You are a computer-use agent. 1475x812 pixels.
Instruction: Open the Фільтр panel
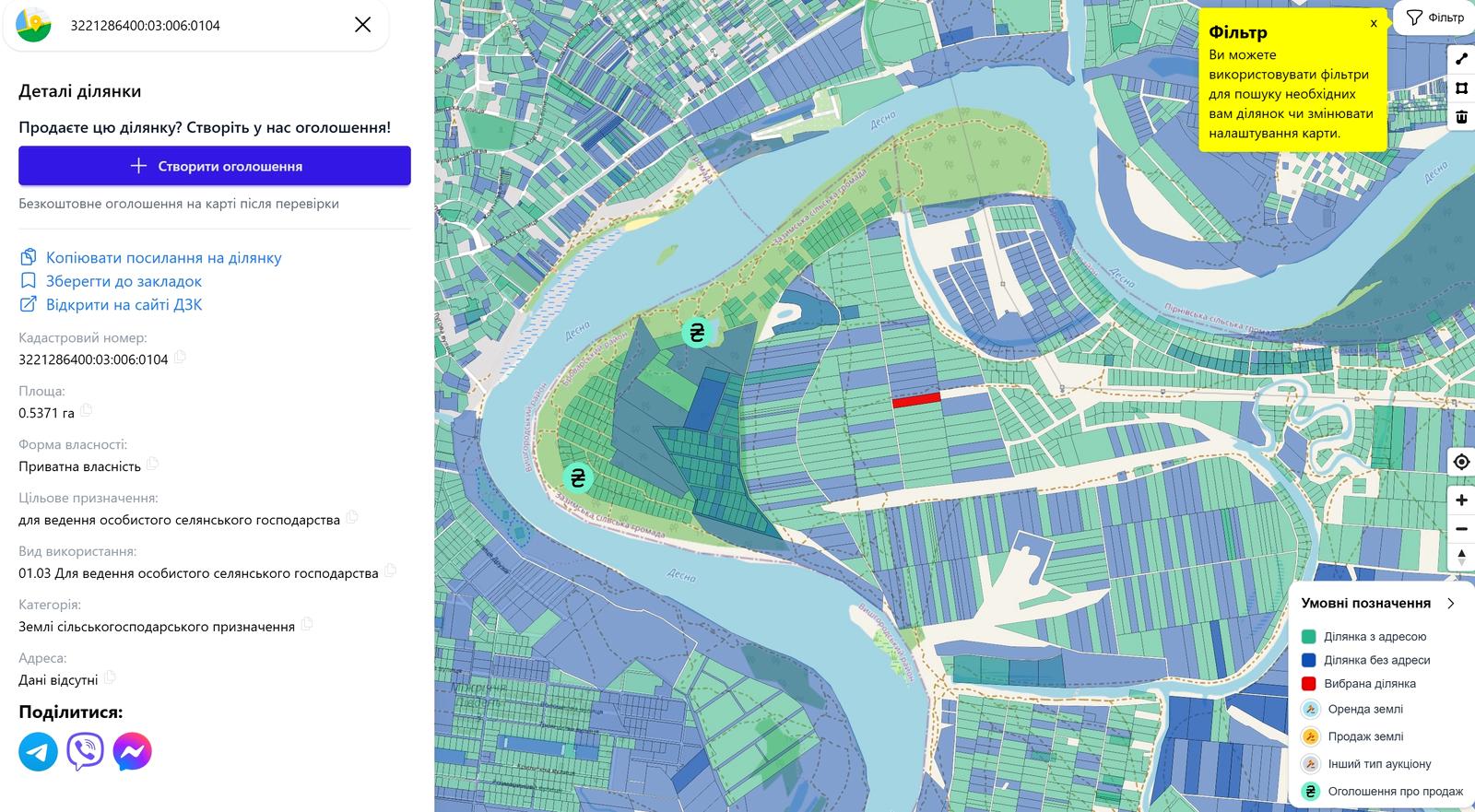[1435, 18]
